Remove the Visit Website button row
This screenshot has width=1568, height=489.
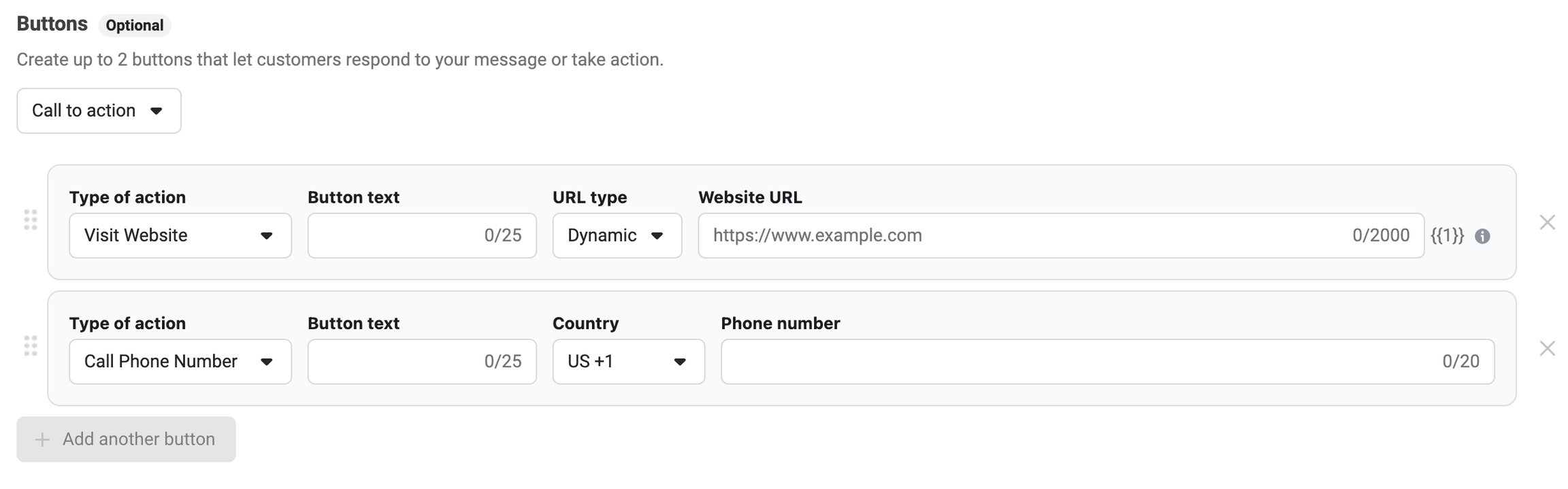click(1547, 222)
